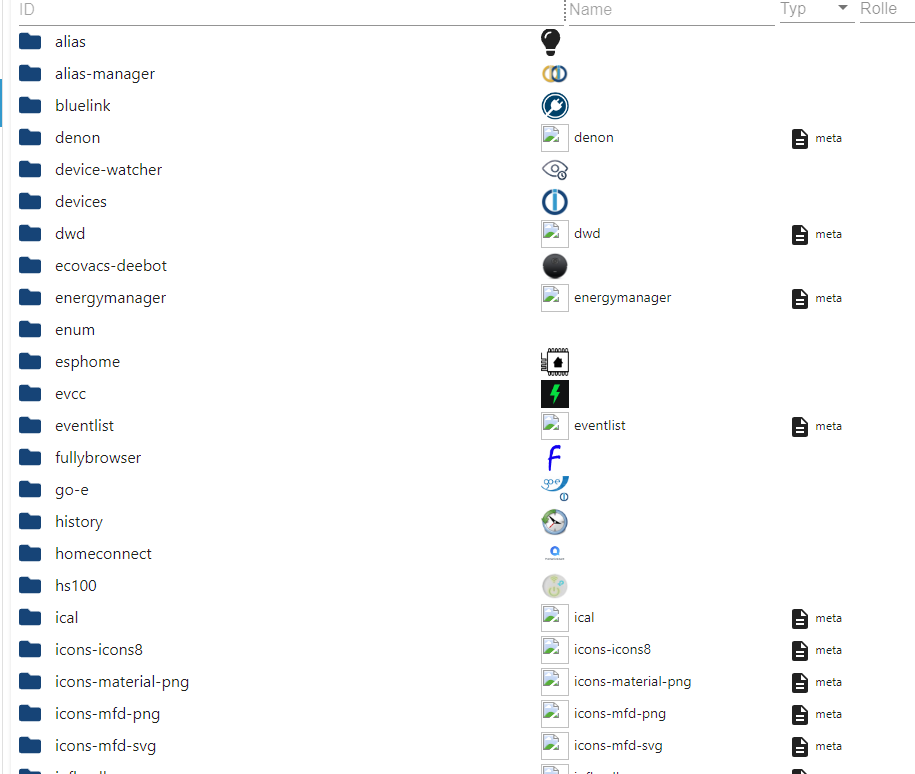Select the history clock icon

[x=554, y=521]
